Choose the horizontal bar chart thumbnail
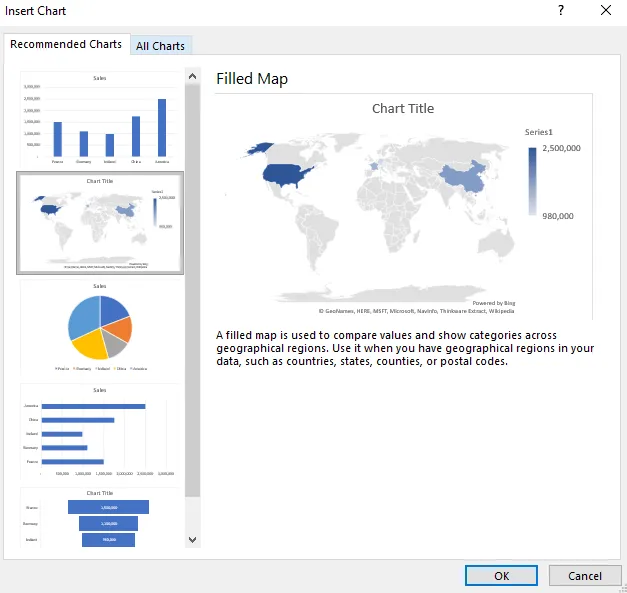This screenshot has width=627, height=593. (100, 432)
